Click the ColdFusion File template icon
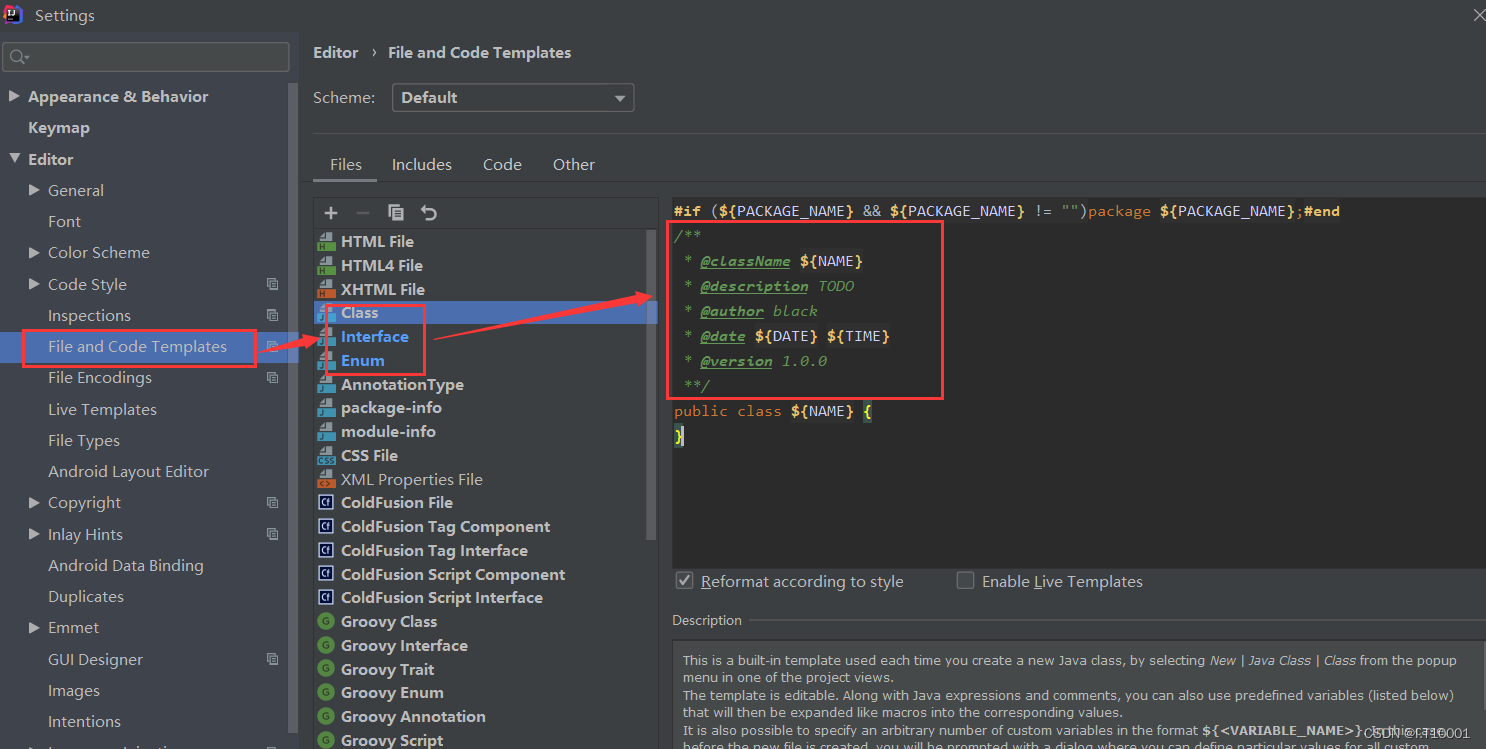The image size is (1486, 749). [325, 503]
